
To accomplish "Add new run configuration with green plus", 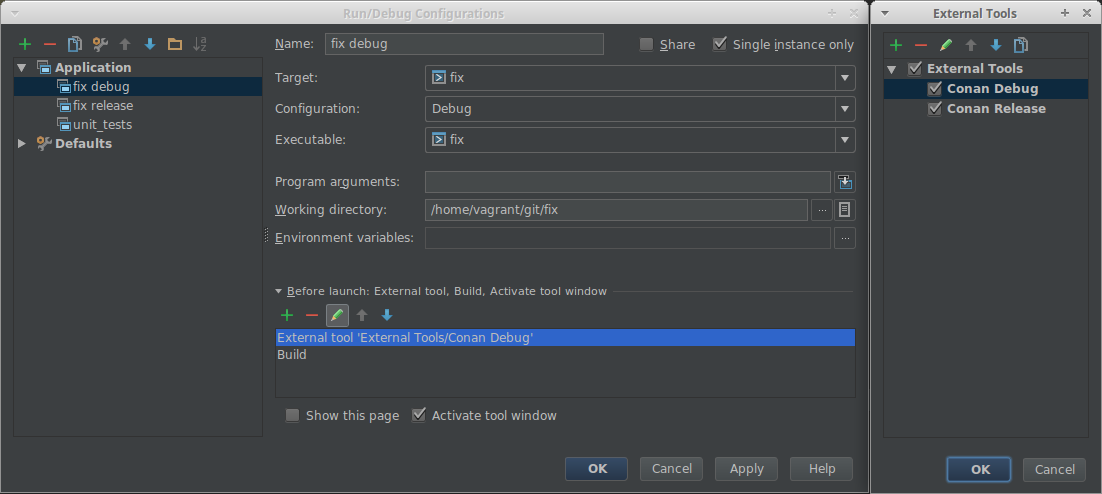I will [x=25, y=44].
